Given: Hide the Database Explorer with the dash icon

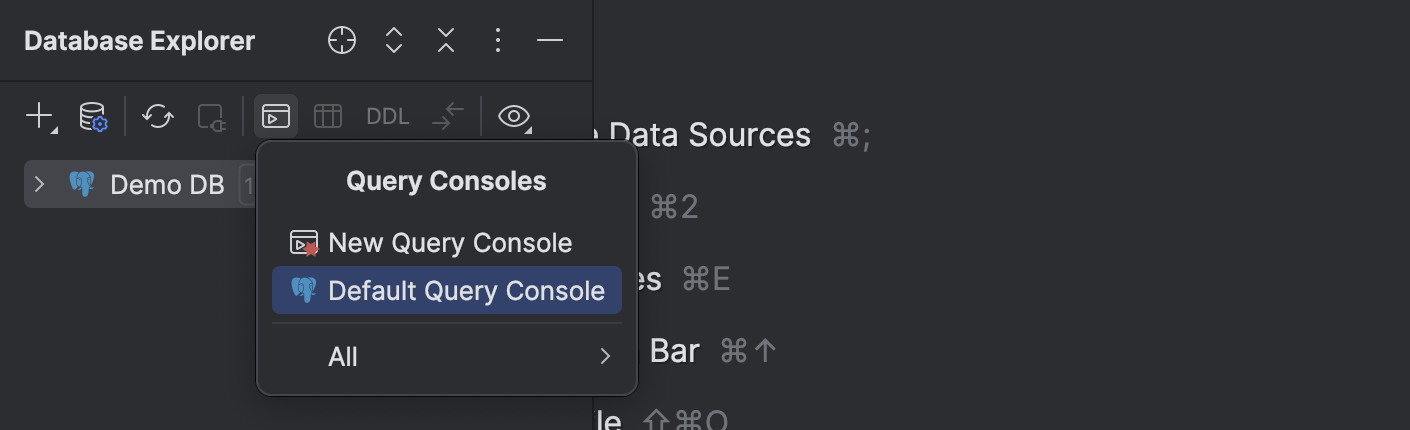Looking at the screenshot, I should point(550,40).
